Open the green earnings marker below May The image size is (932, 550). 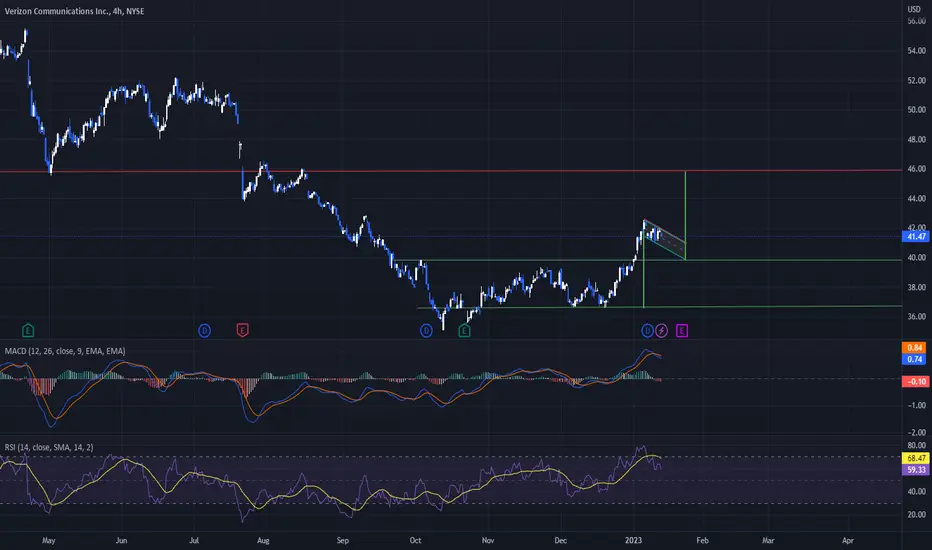click(28, 330)
